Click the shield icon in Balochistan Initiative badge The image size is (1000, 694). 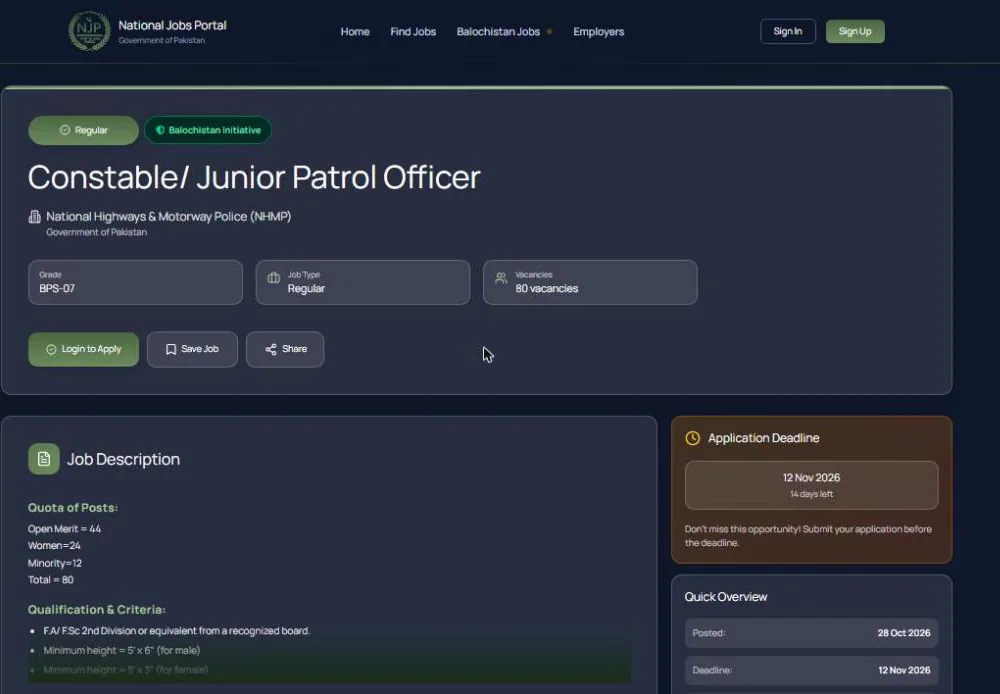tap(160, 130)
